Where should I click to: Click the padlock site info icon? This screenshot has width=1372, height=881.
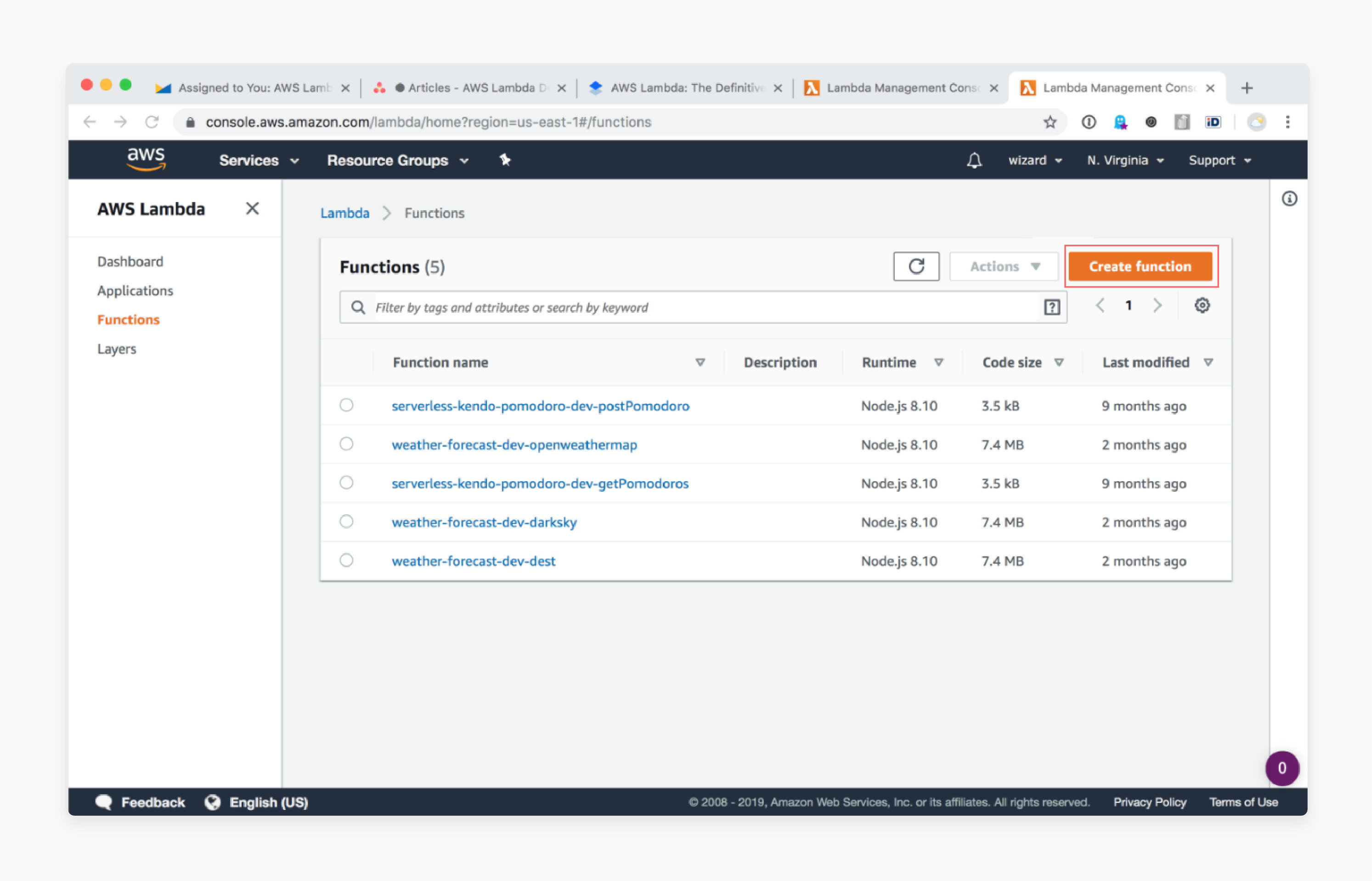tap(191, 123)
